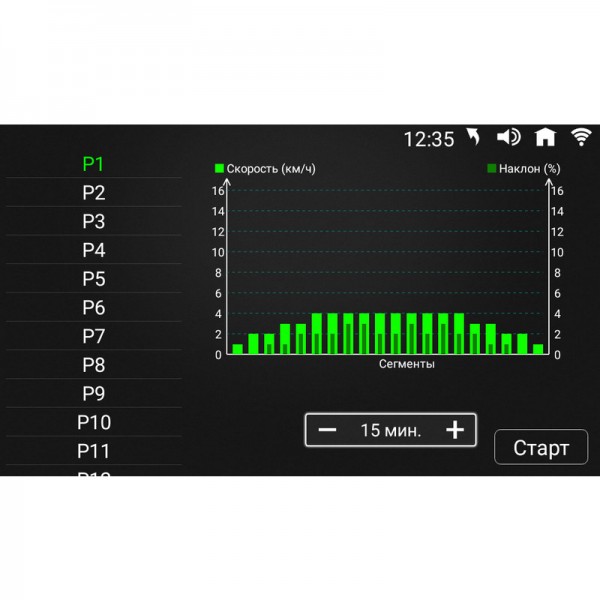Tap the back arrow icon in status bar

pyautogui.click(x=472, y=138)
